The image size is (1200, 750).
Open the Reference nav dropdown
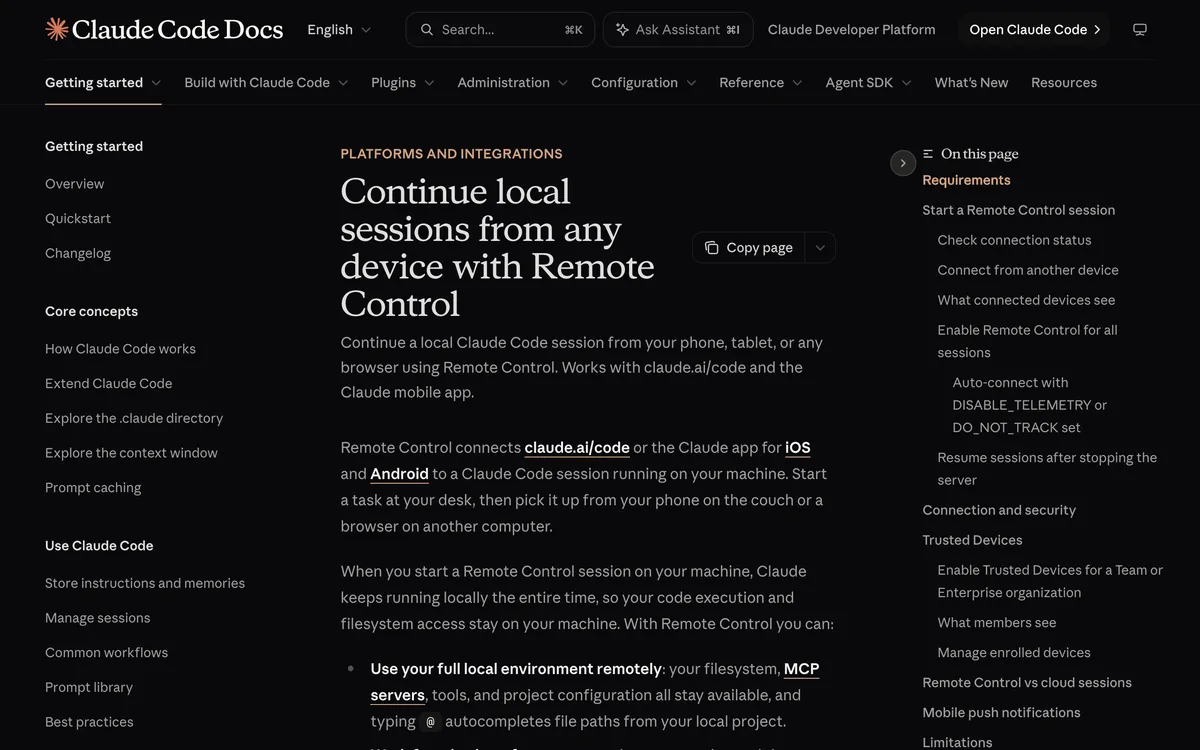point(760,83)
